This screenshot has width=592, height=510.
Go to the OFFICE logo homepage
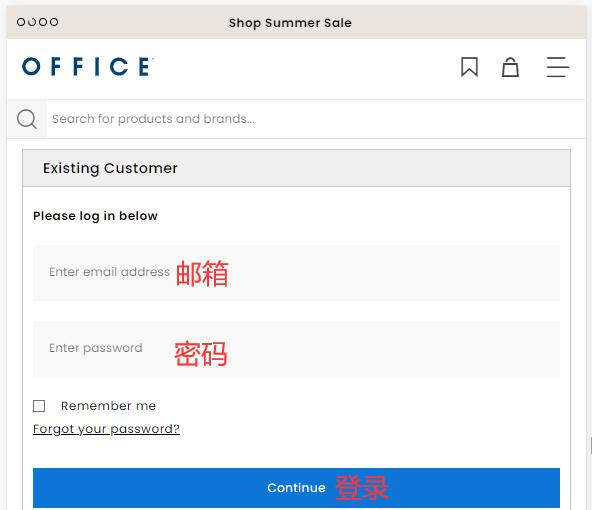tap(88, 66)
